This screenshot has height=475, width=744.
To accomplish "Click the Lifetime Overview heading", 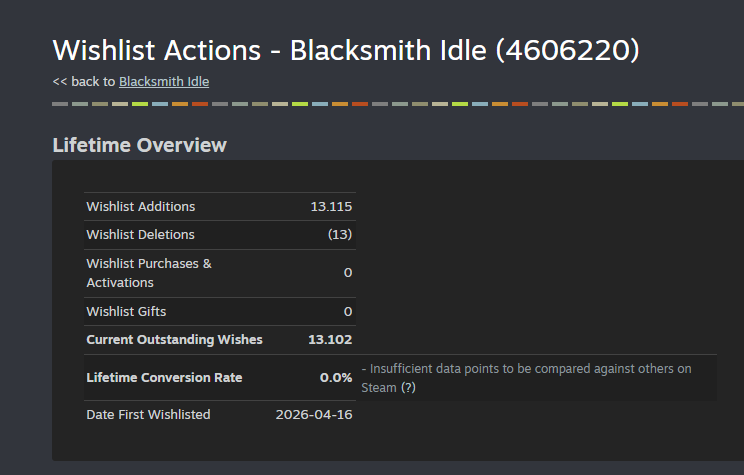I will pyautogui.click(x=140, y=145).
